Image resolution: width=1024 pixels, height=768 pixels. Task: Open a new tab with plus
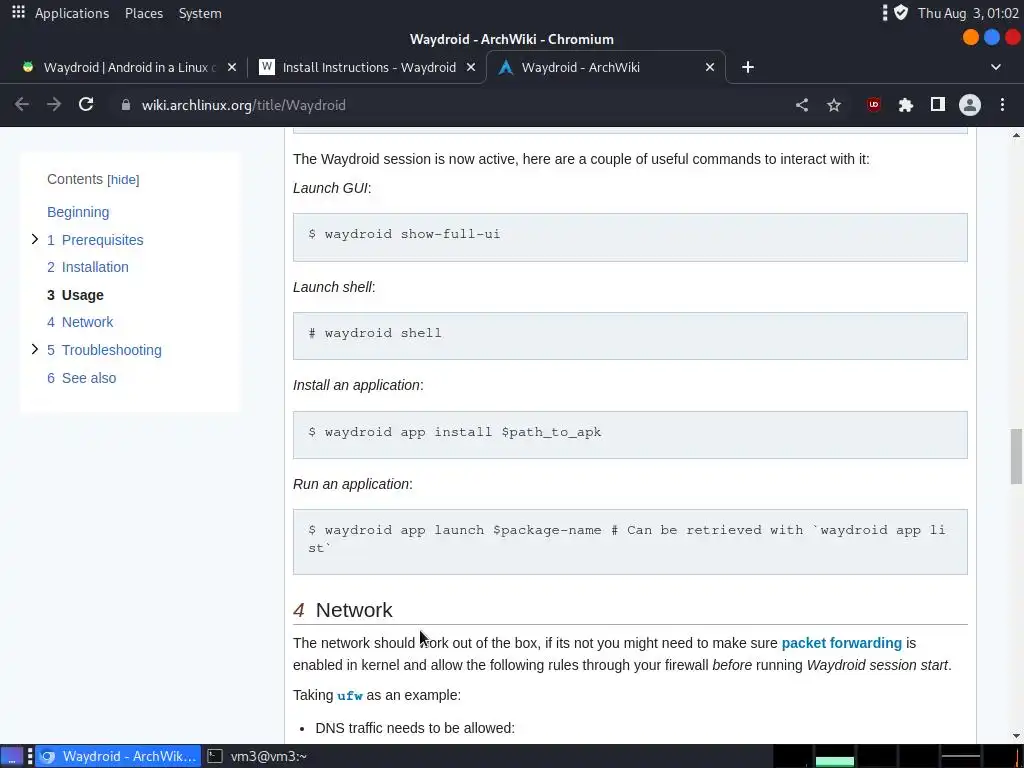tap(748, 67)
